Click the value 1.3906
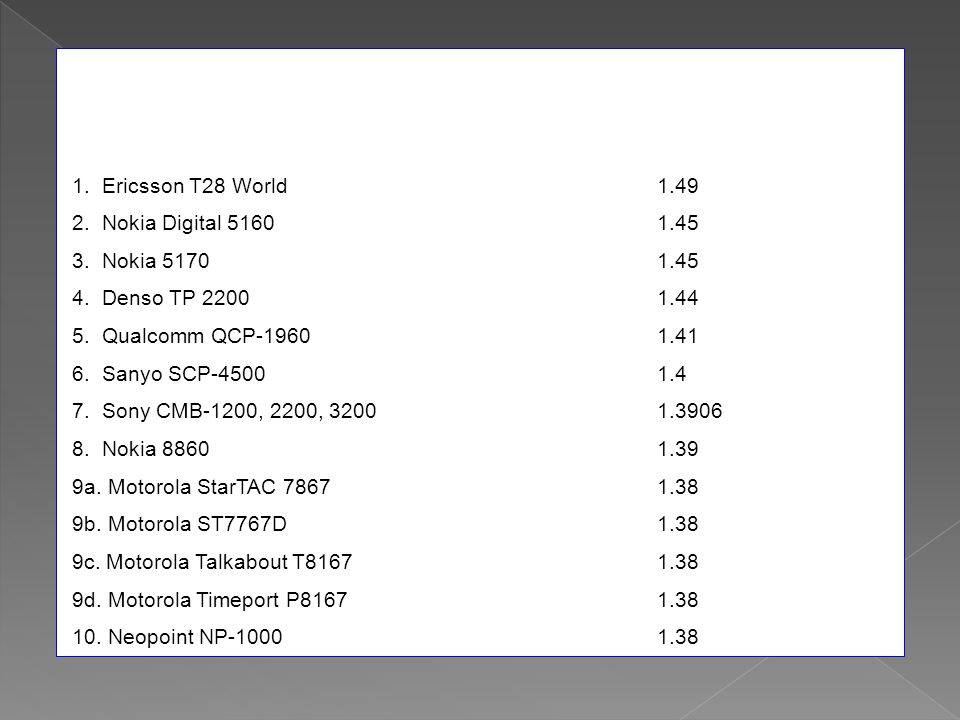 pyautogui.click(x=690, y=411)
